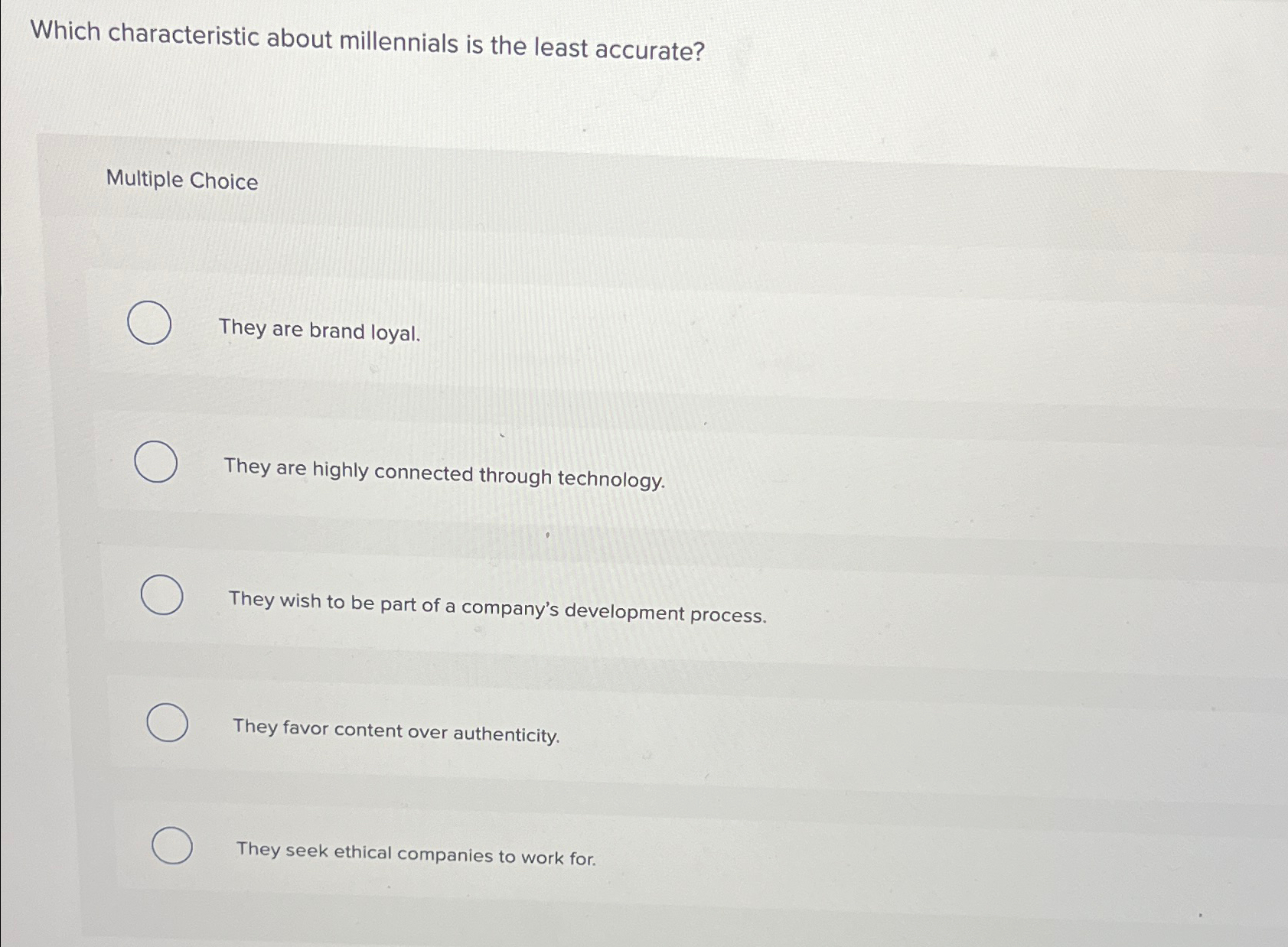The height and width of the screenshot is (947, 1288).
Task: Choose the circle next to "They wish to be part of a company's development process"
Action: tap(161, 595)
